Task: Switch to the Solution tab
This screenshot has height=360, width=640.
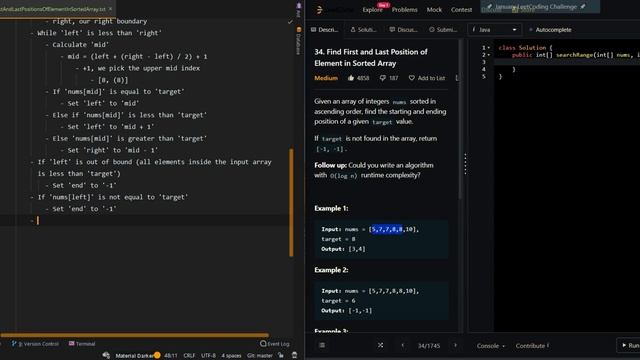Action: coord(363,29)
